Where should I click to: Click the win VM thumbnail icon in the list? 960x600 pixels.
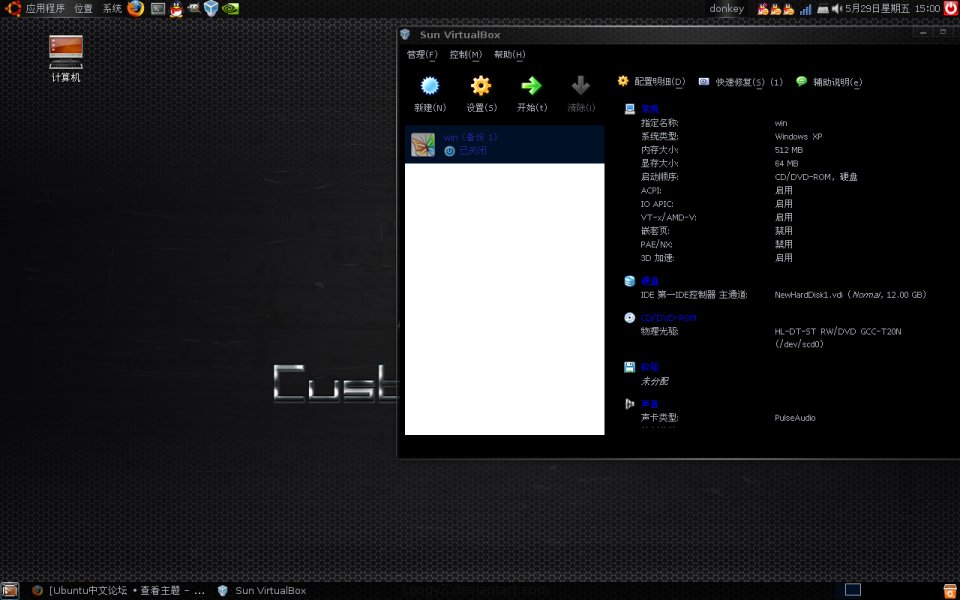click(x=423, y=144)
